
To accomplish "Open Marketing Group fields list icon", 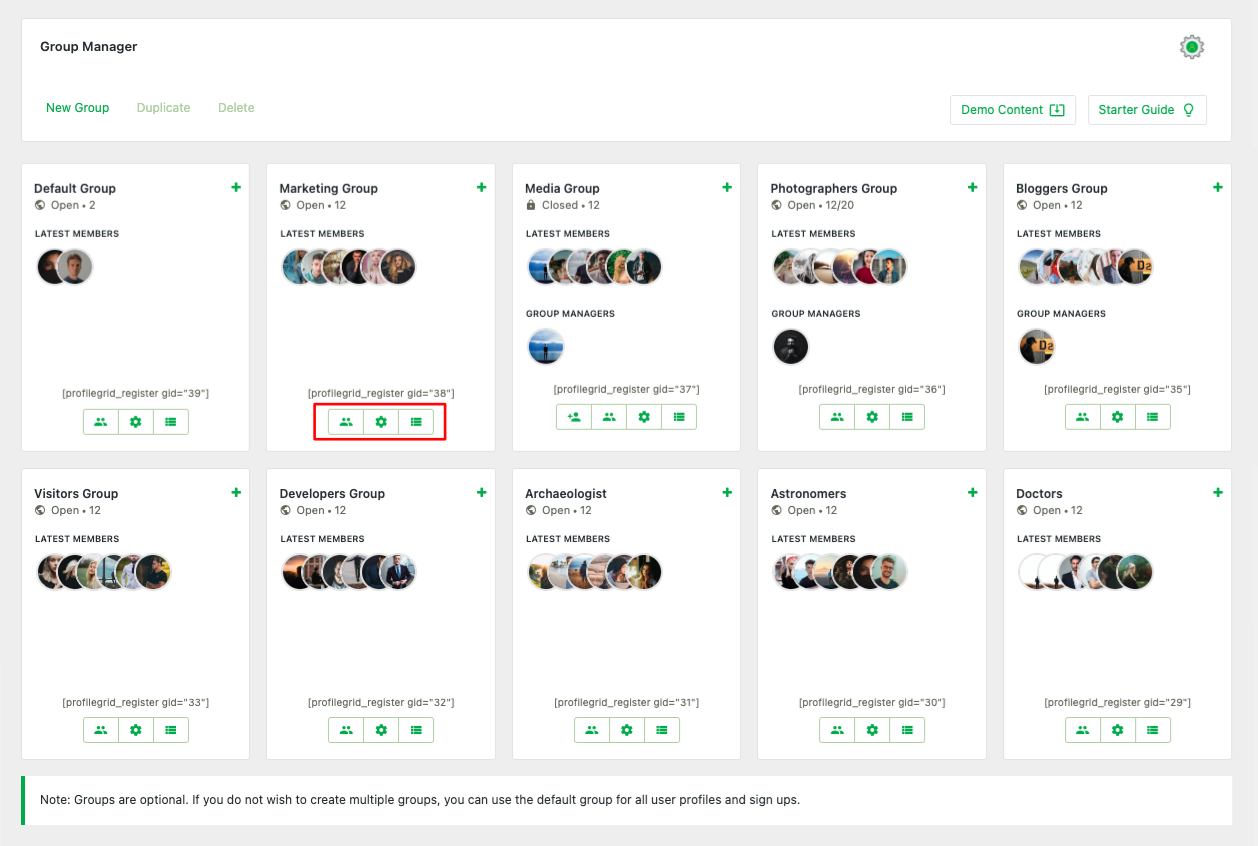I will click(416, 422).
